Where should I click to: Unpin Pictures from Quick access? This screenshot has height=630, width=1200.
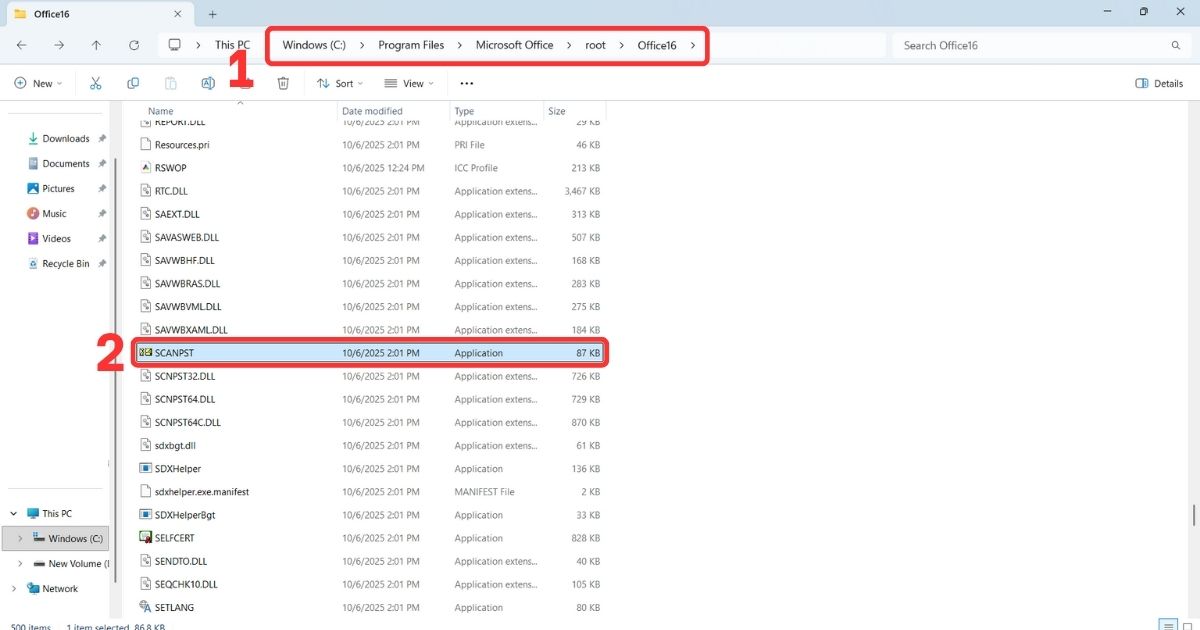coord(101,188)
